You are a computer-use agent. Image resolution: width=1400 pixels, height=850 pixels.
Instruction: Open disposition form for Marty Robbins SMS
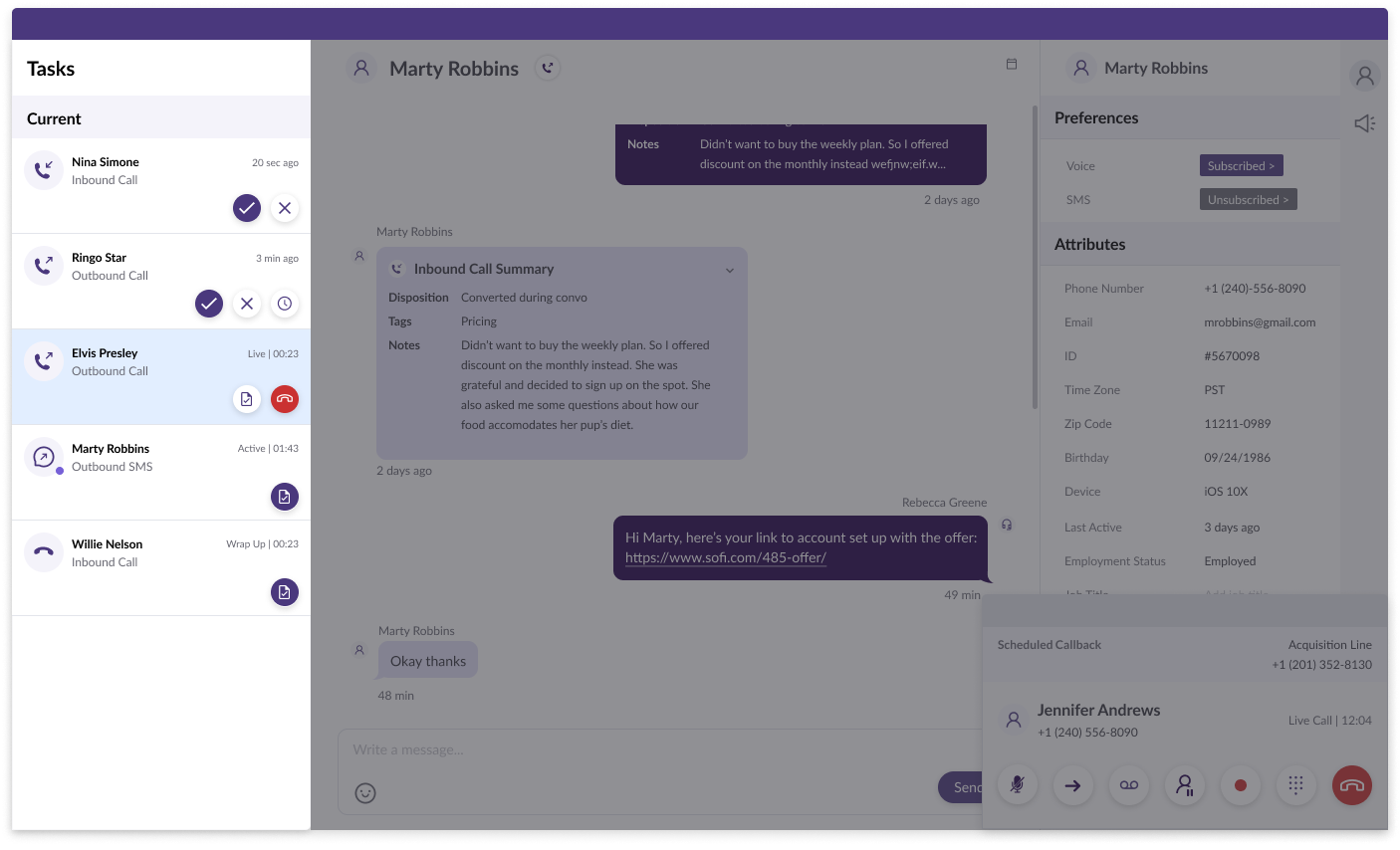(285, 497)
